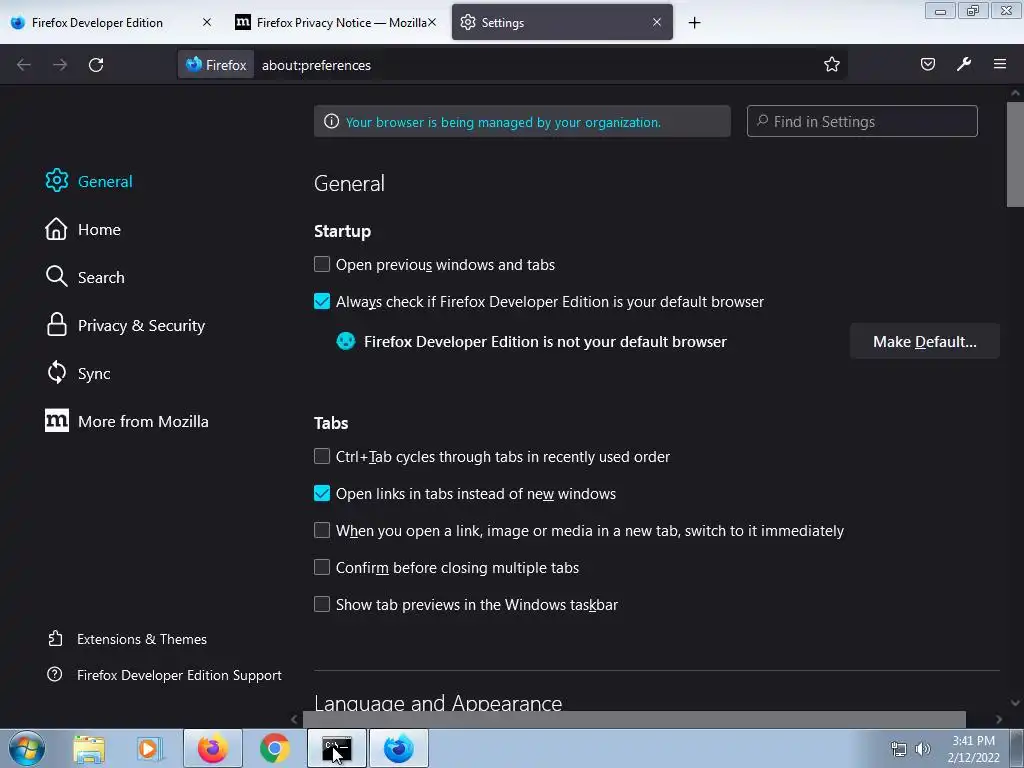
Task: Click the Firefox Developer Edition taskbar icon
Action: click(399, 748)
